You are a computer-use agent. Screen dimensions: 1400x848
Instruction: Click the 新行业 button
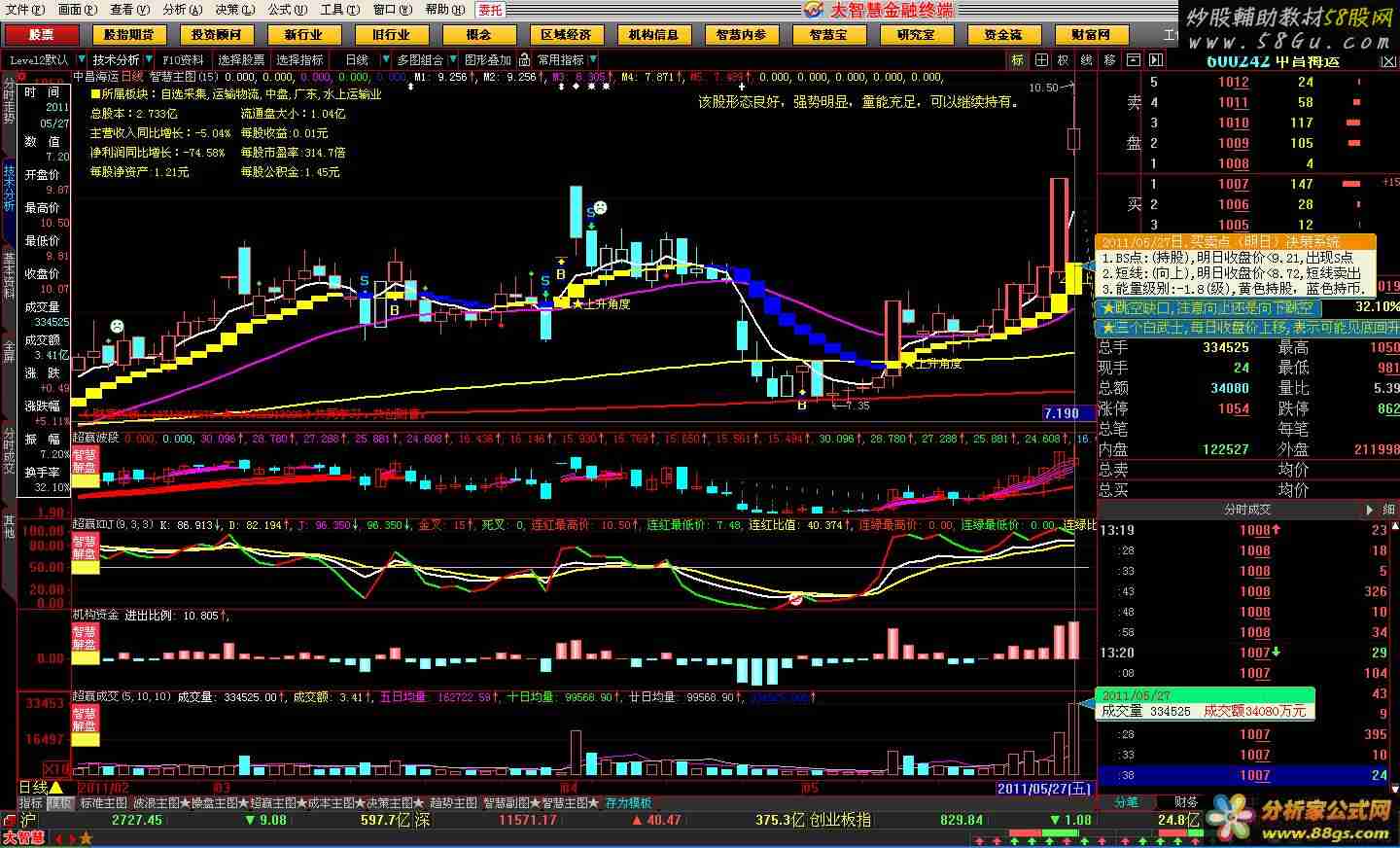(303, 34)
